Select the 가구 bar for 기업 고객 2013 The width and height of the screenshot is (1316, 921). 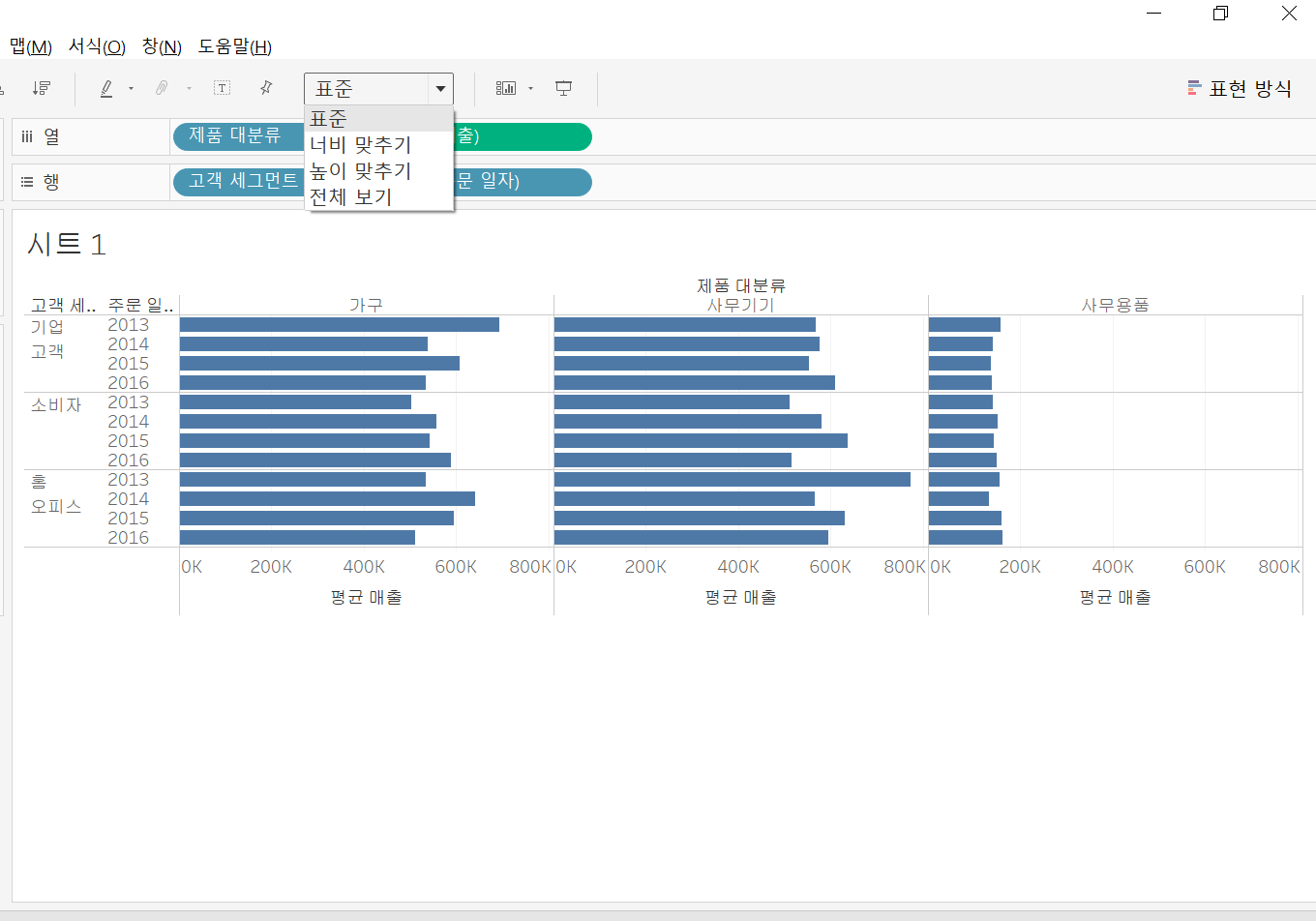click(340, 325)
